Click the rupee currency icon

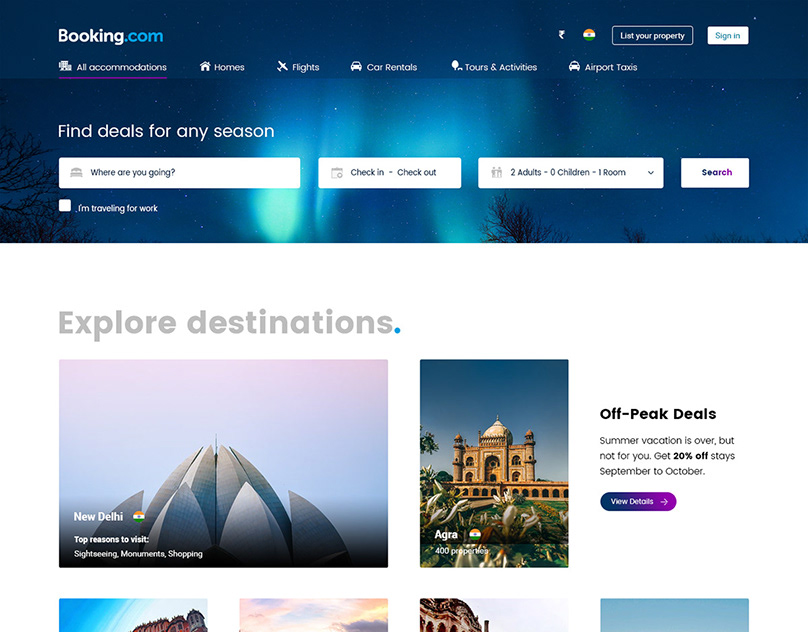click(562, 35)
